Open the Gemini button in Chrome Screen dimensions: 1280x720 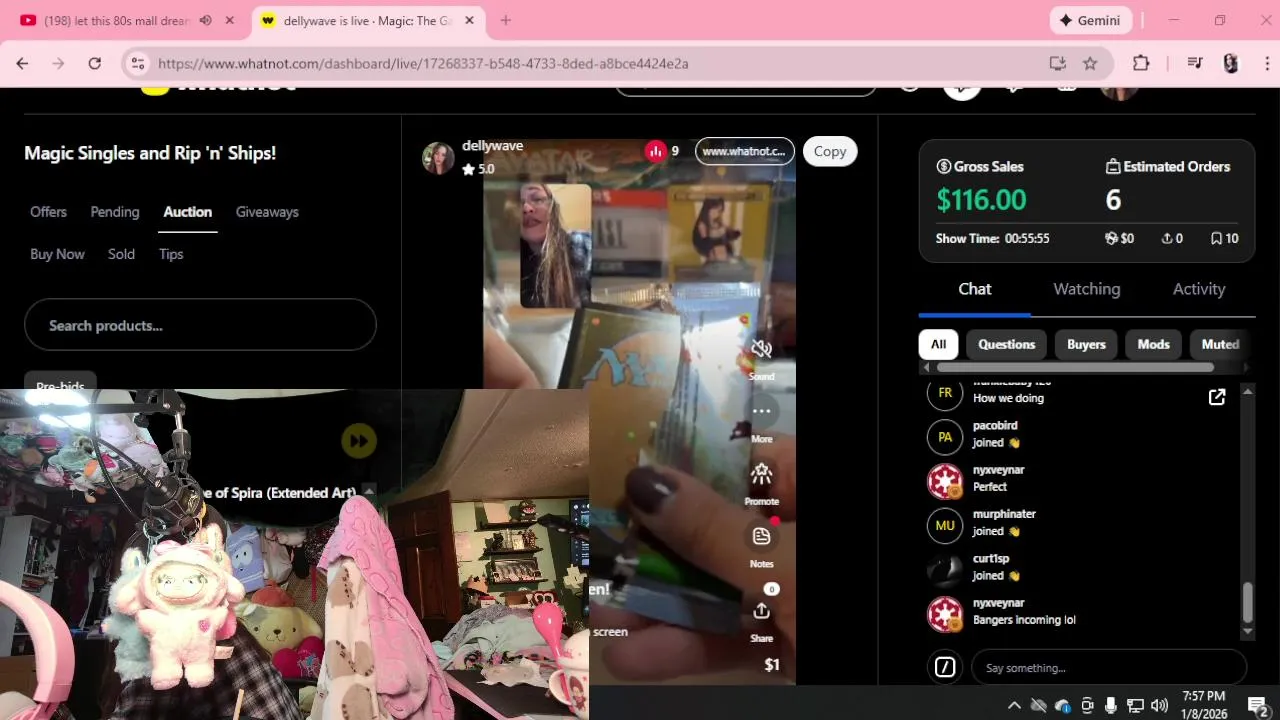(1091, 20)
